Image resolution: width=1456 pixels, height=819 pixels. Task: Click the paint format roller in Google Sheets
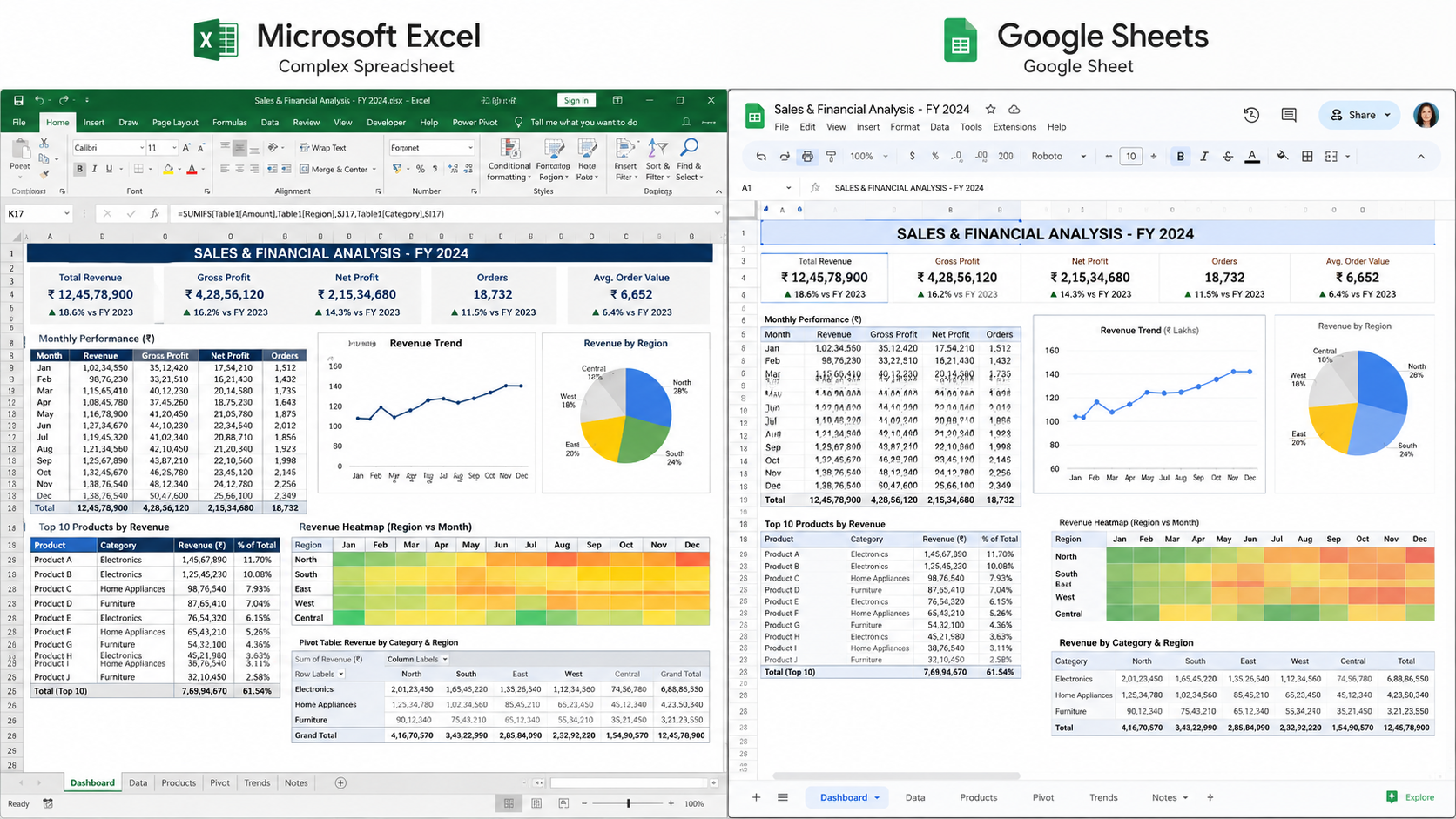coord(831,157)
